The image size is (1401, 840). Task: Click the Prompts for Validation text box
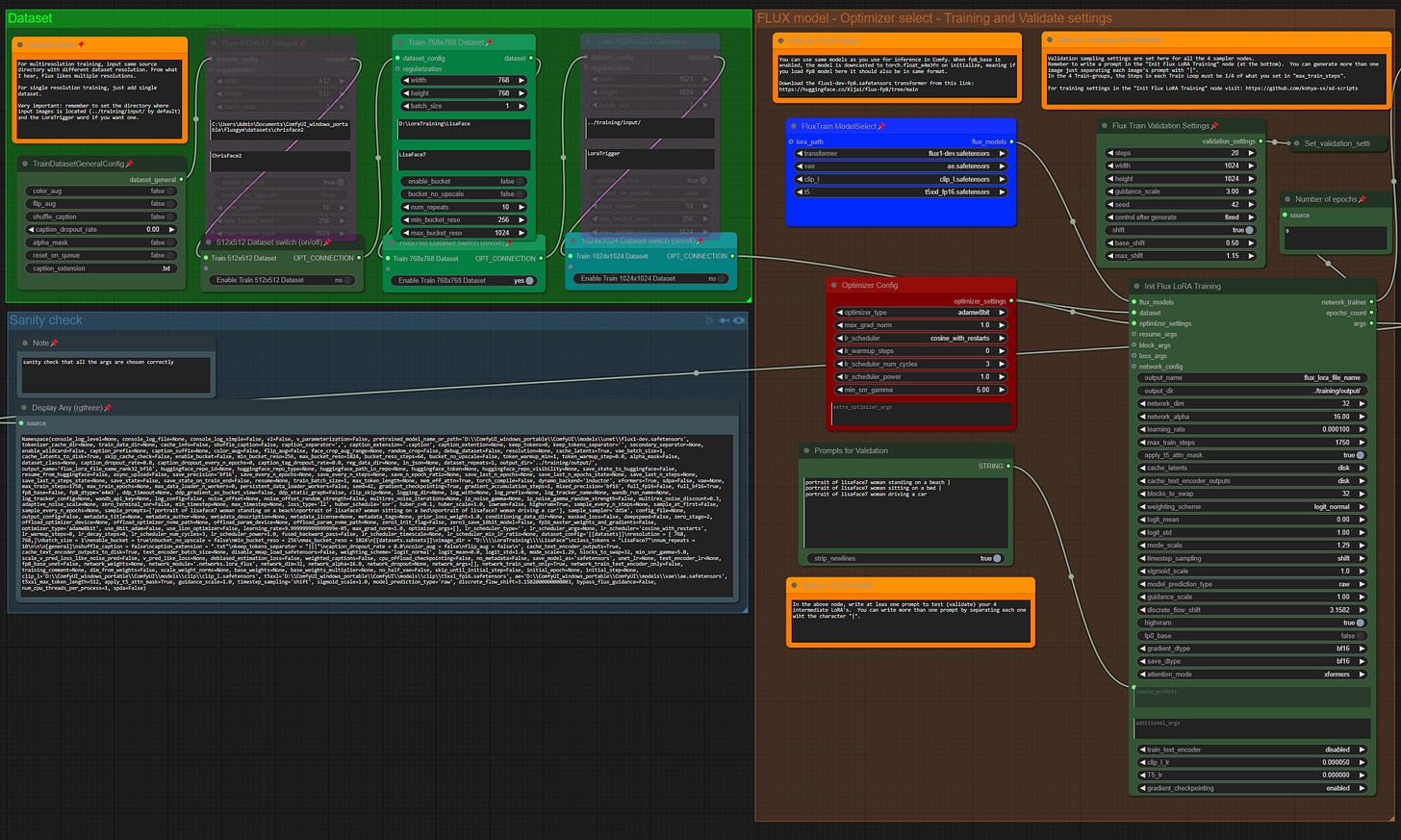click(x=904, y=512)
